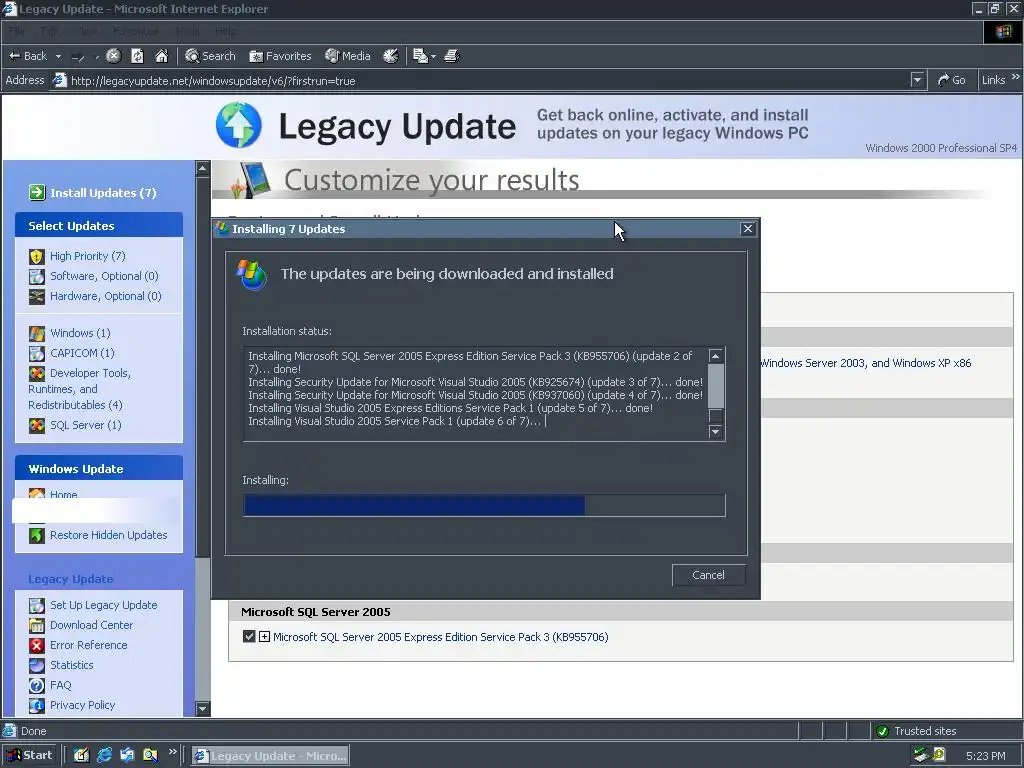The image size is (1024, 768).
Task: Open the Favorites menu in menu bar
Action: (x=135, y=31)
